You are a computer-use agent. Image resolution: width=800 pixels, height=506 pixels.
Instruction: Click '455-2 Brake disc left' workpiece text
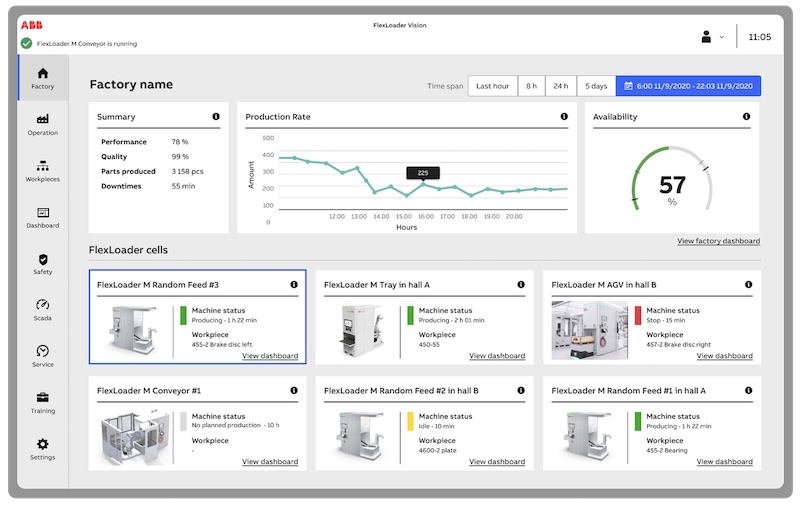(x=222, y=344)
